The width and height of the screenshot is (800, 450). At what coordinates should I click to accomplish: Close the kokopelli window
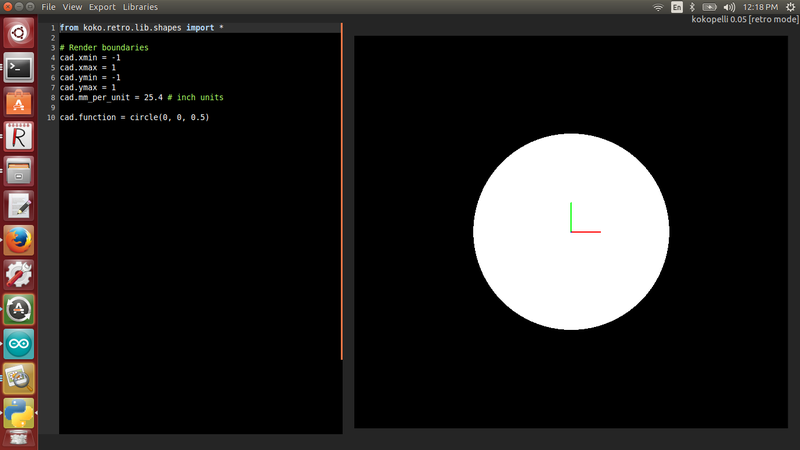8,7
